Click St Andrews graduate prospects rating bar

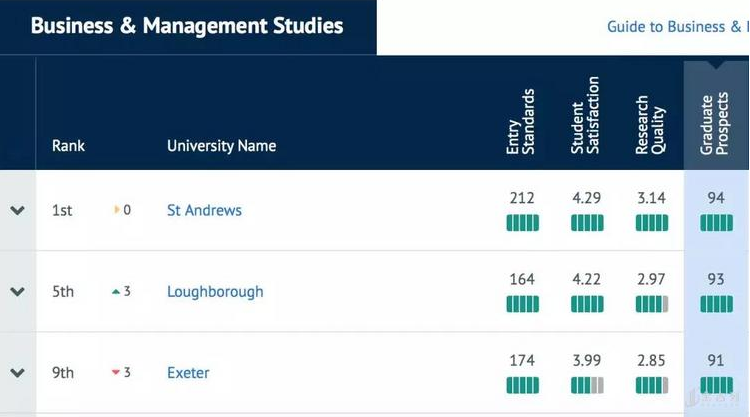tap(716, 223)
